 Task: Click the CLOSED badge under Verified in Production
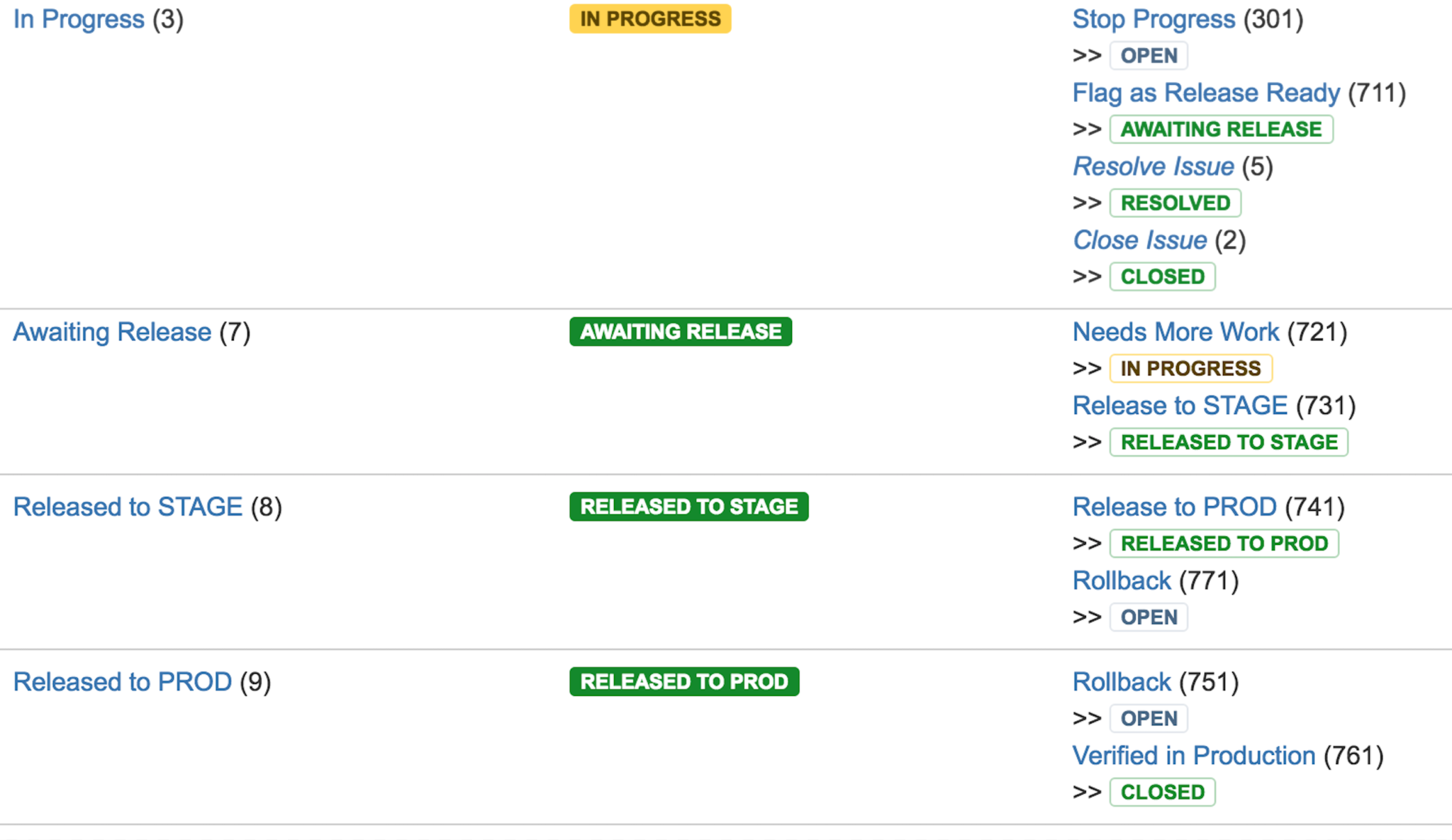[x=1162, y=792]
